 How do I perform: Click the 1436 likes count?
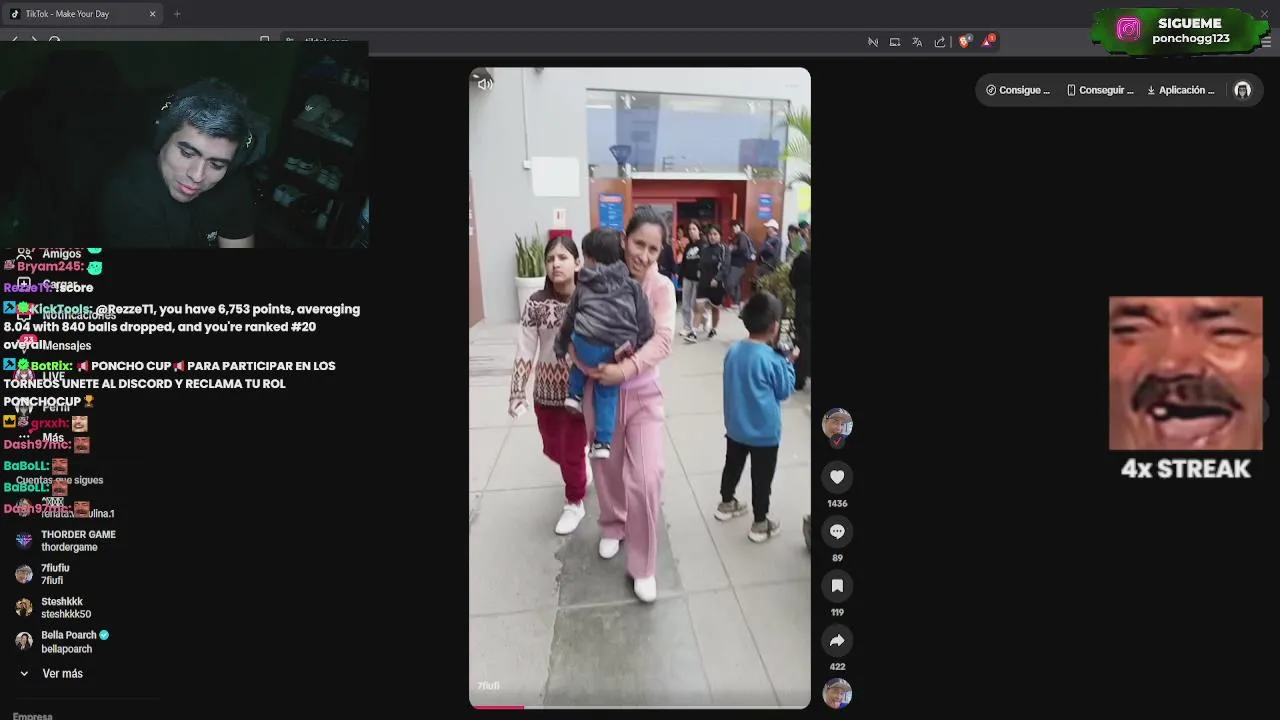(837, 503)
